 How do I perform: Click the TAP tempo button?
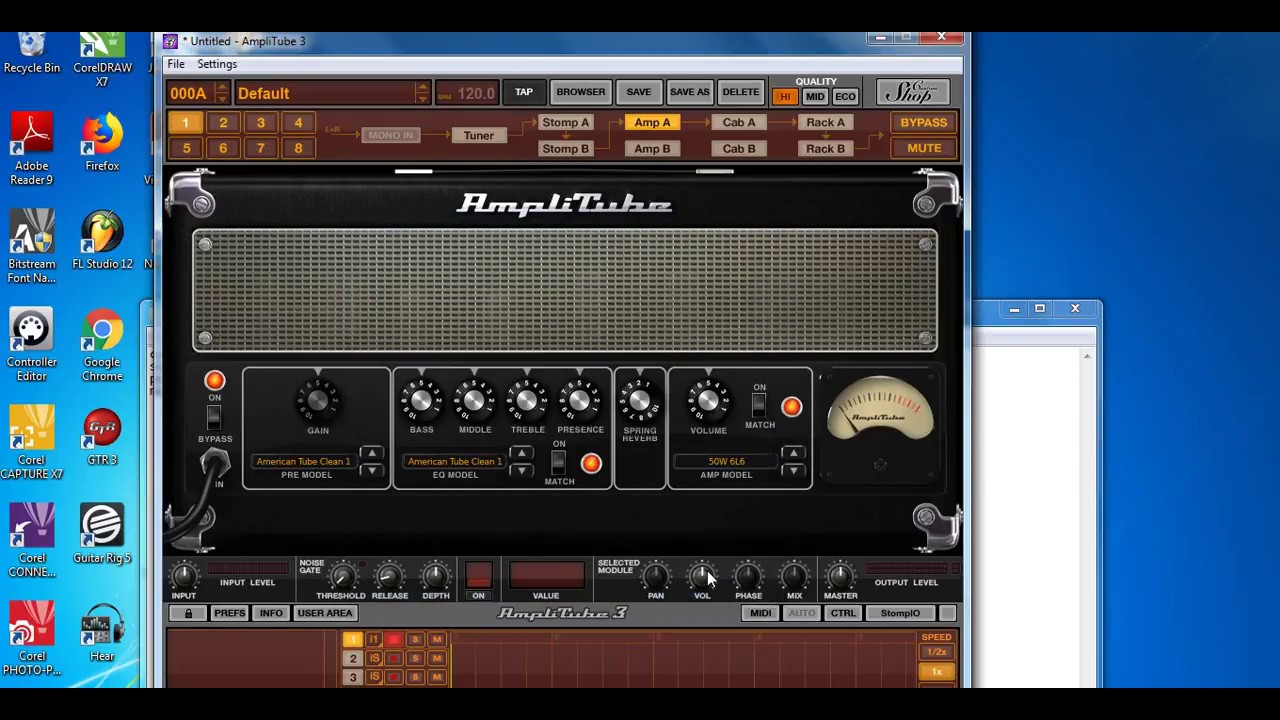pyautogui.click(x=524, y=92)
